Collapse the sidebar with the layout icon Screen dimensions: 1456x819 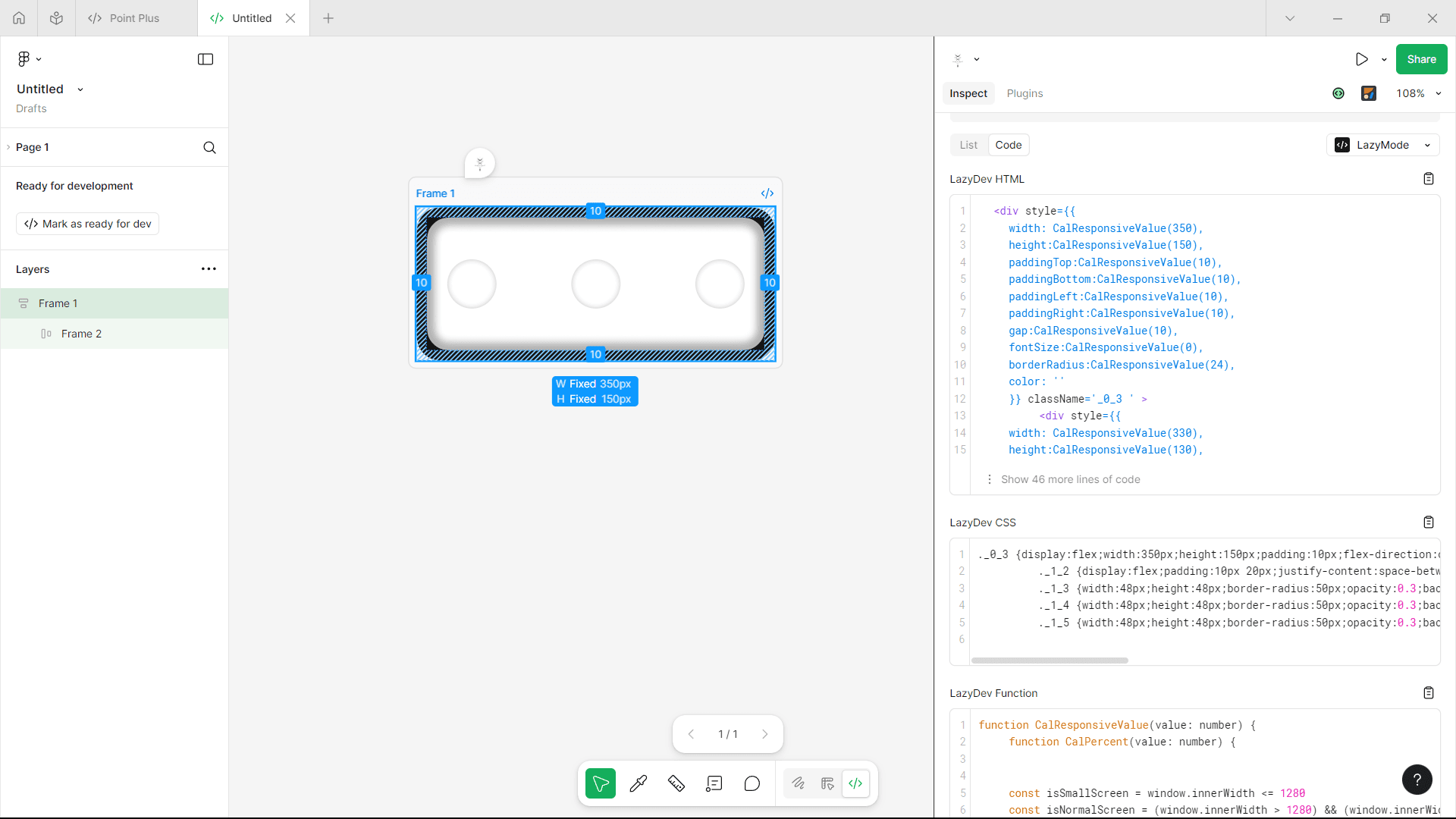point(205,58)
